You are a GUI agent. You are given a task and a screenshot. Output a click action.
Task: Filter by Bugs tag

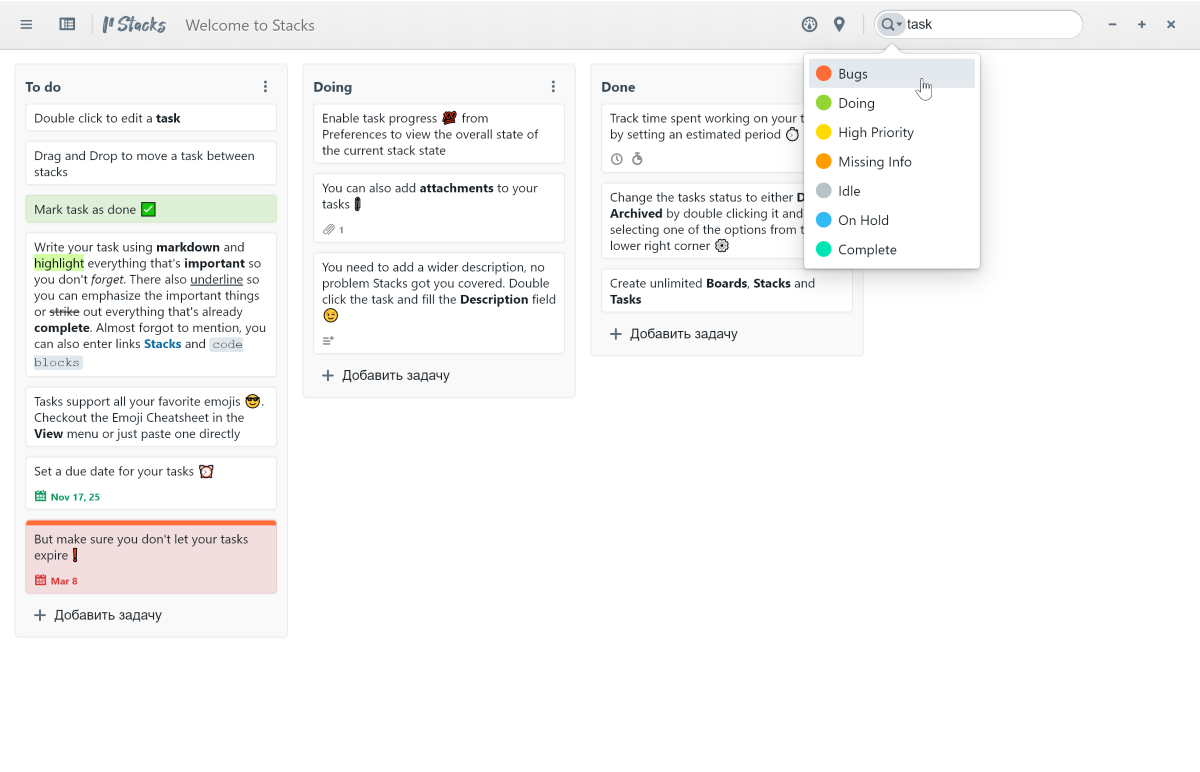(x=892, y=74)
